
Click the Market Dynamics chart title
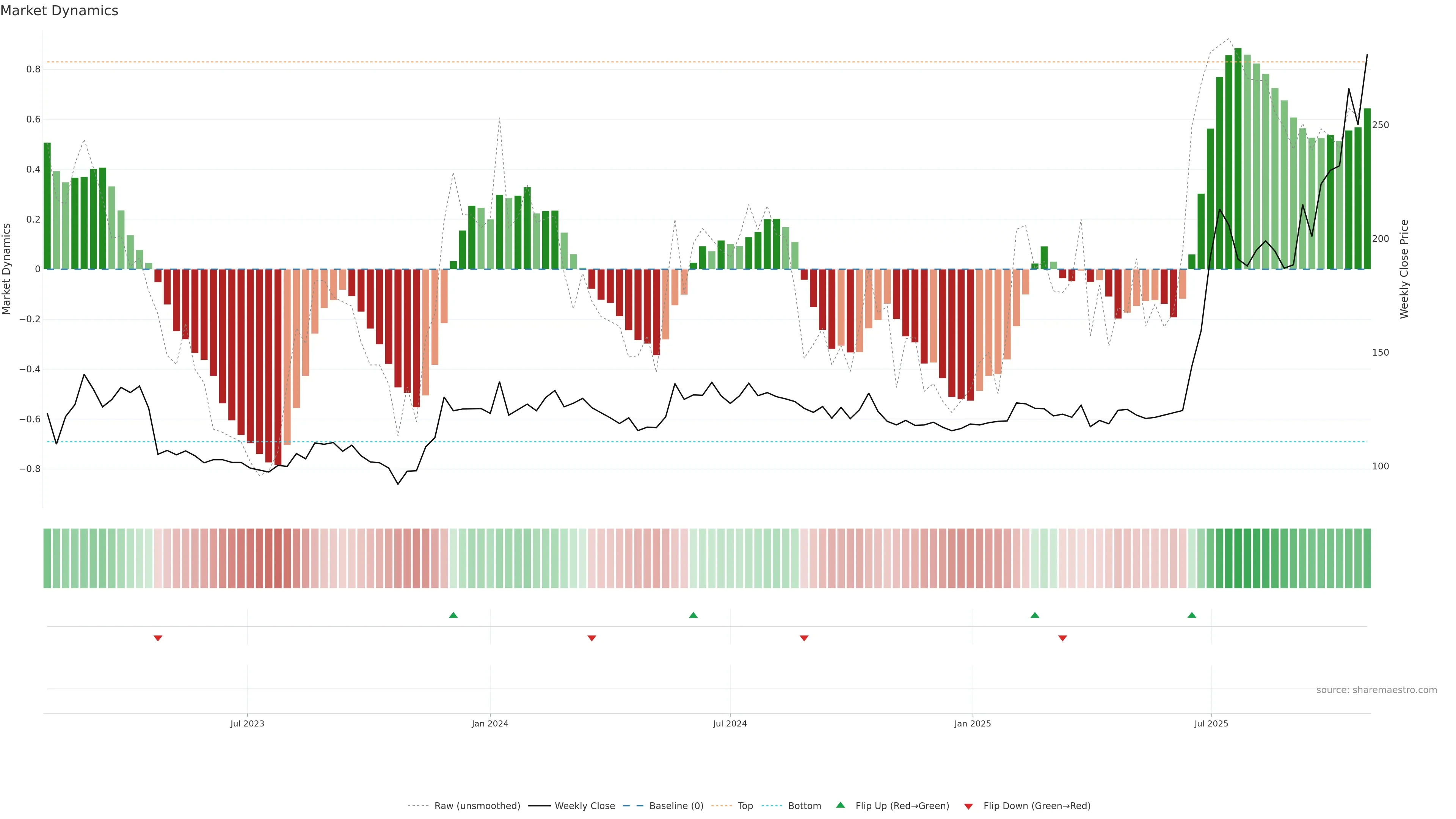click(x=60, y=11)
